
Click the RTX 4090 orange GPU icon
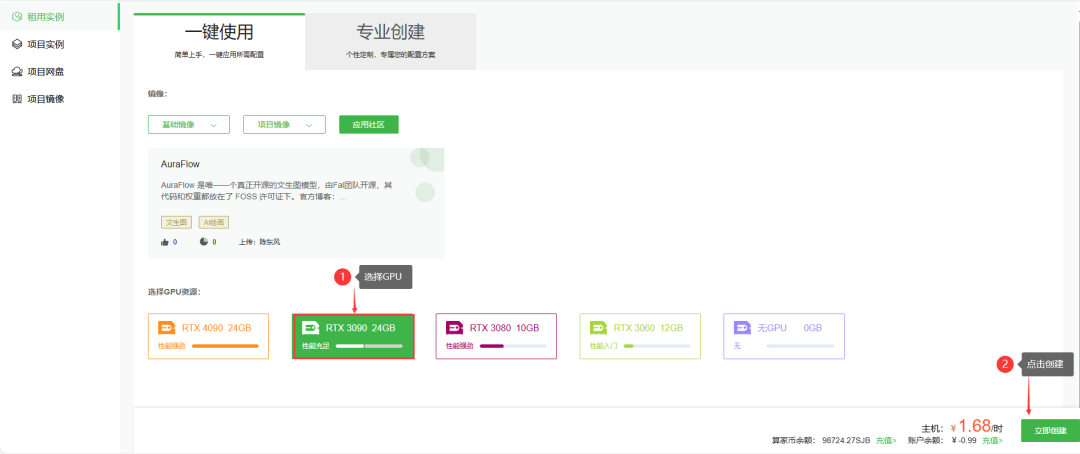pyautogui.click(x=167, y=328)
